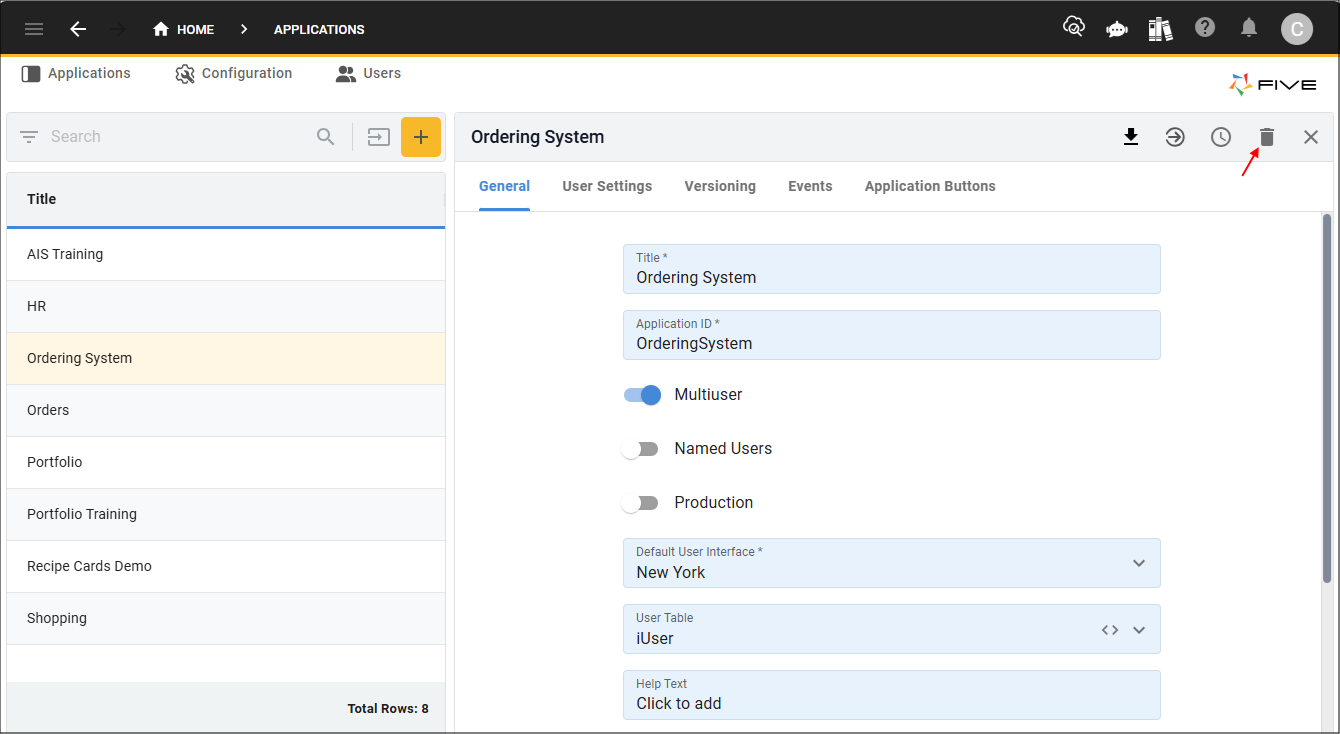The width and height of the screenshot is (1340, 734).
Task: Toggle the Production switch
Action: (x=640, y=503)
